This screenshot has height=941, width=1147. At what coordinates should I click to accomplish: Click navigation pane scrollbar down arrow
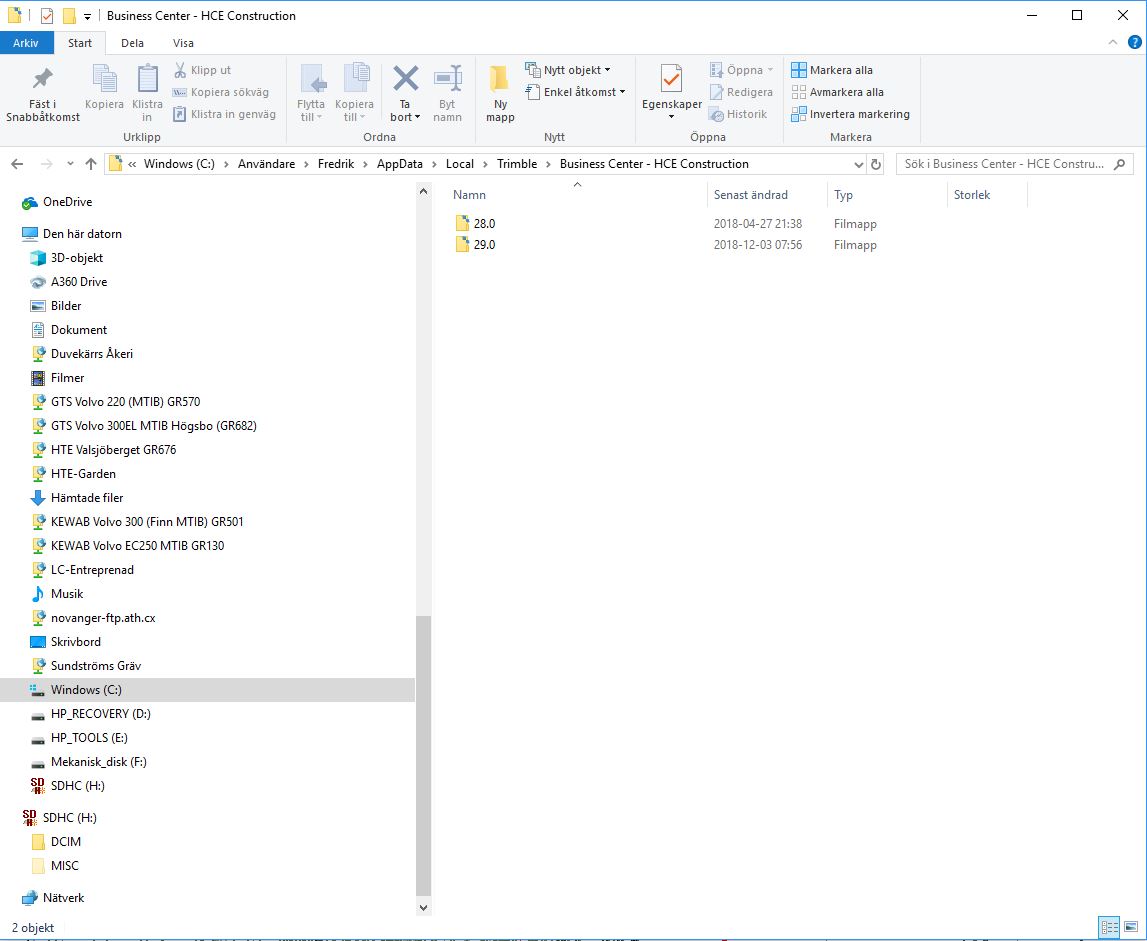coord(423,907)
